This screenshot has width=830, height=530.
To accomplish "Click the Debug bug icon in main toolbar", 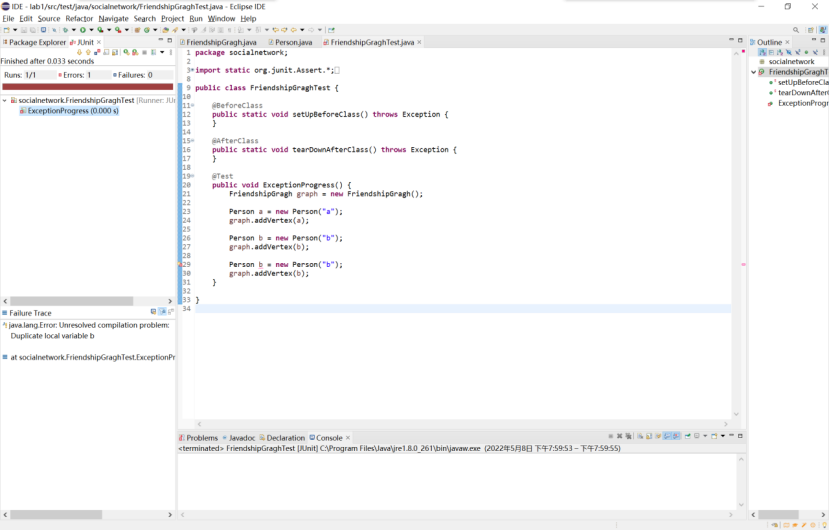I will [x=65, y=30].
